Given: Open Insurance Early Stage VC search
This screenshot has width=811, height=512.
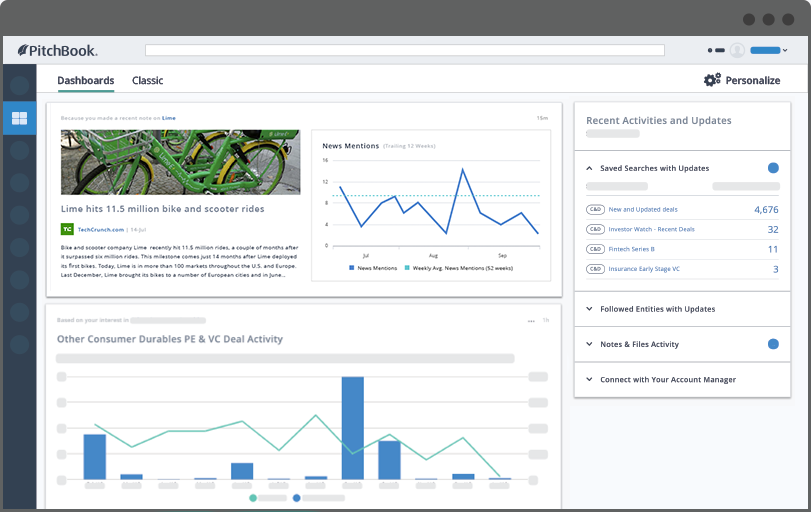Looking at the screenshot, I should tap(644, 269).
